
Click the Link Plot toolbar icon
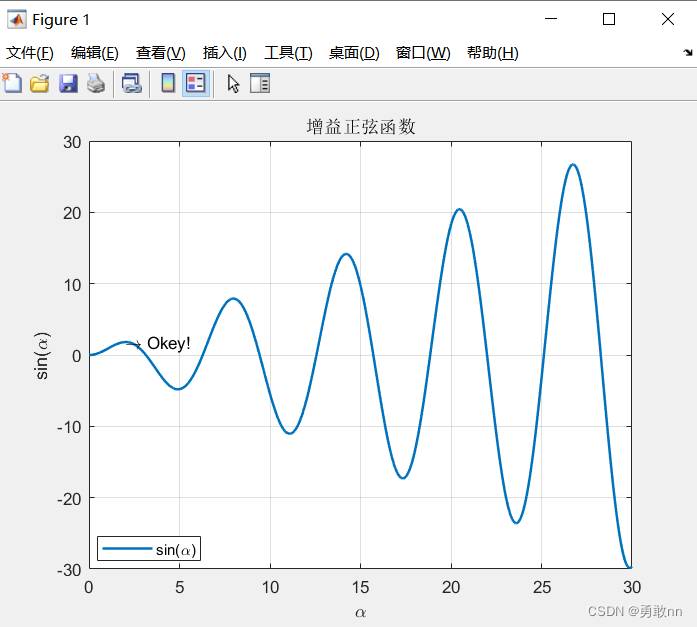click(132, 83)
